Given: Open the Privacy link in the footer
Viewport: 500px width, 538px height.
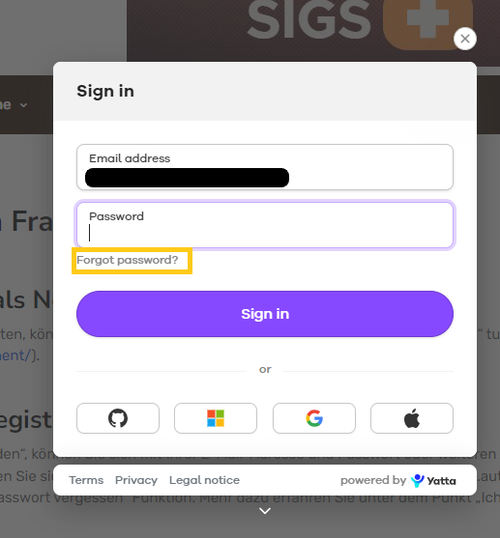Looking at the screenshot, I should coord(136,480).
